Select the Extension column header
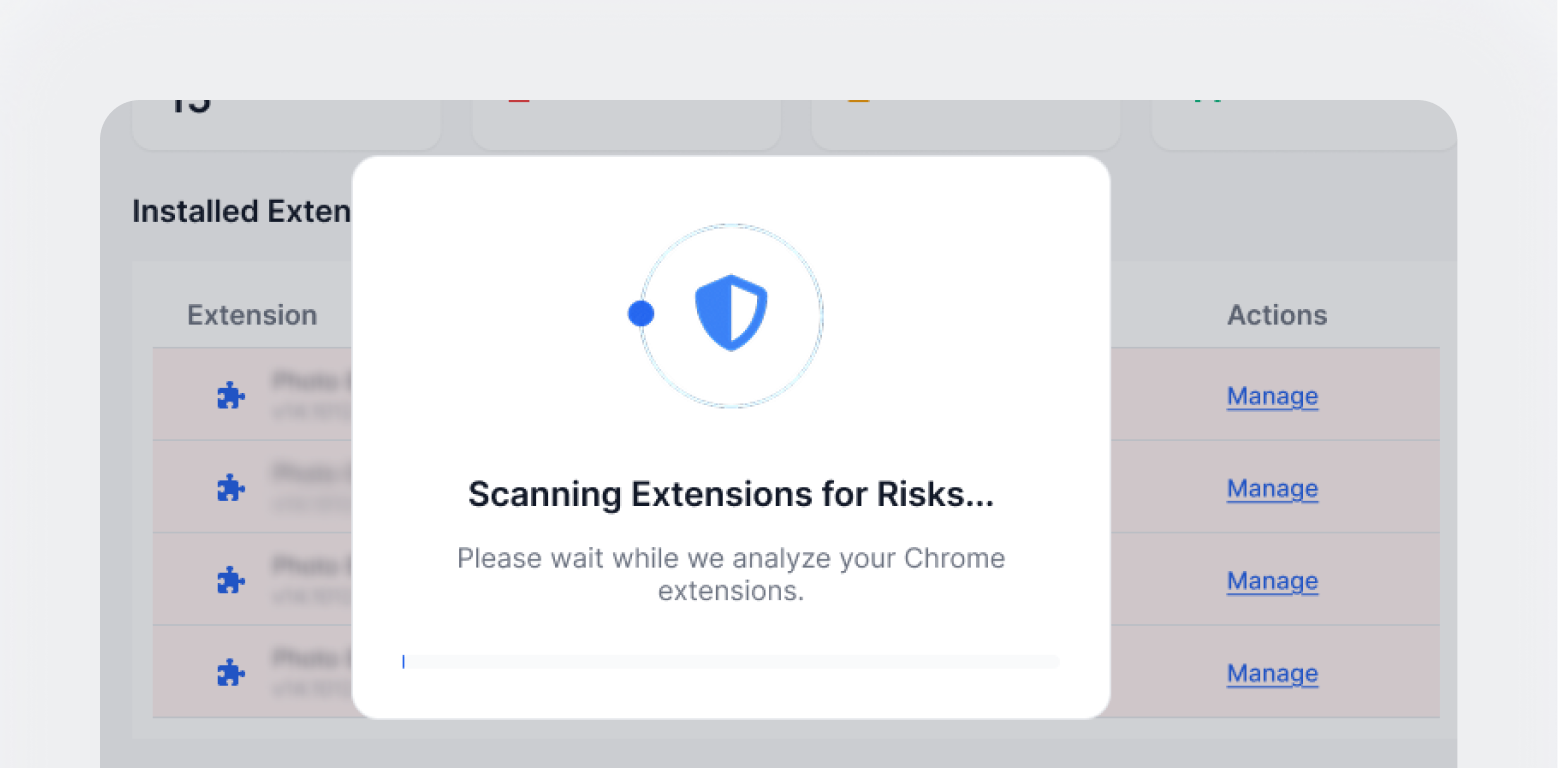The height and width of the screenshot is (768, 1558). 252,314
